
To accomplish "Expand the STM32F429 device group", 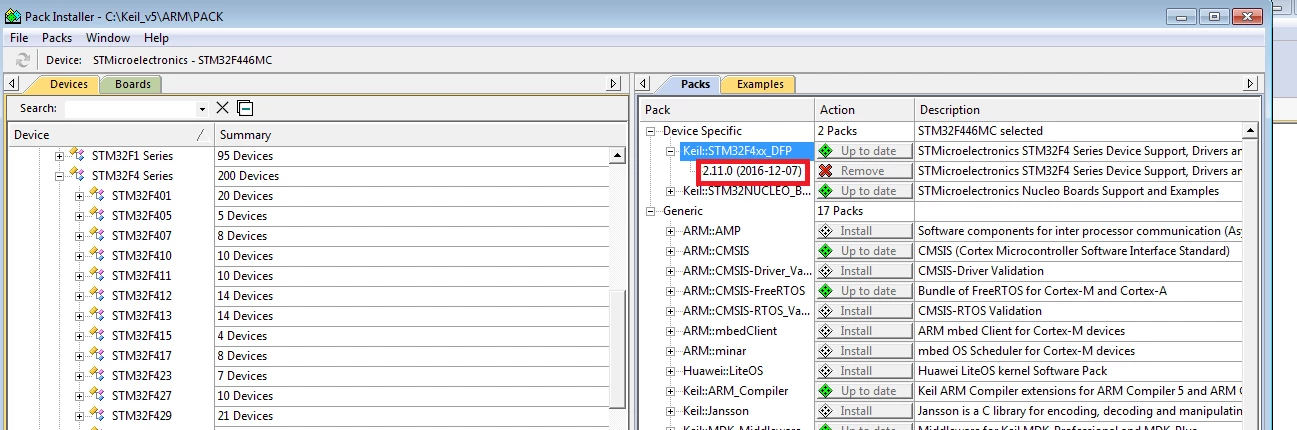I will pyautogui.click(x=79, y=416).
